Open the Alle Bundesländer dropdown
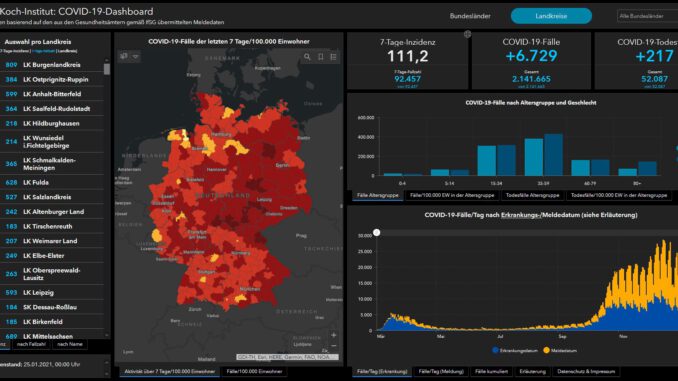This screenshot has width=678, height=381. (x=647, y=16)
